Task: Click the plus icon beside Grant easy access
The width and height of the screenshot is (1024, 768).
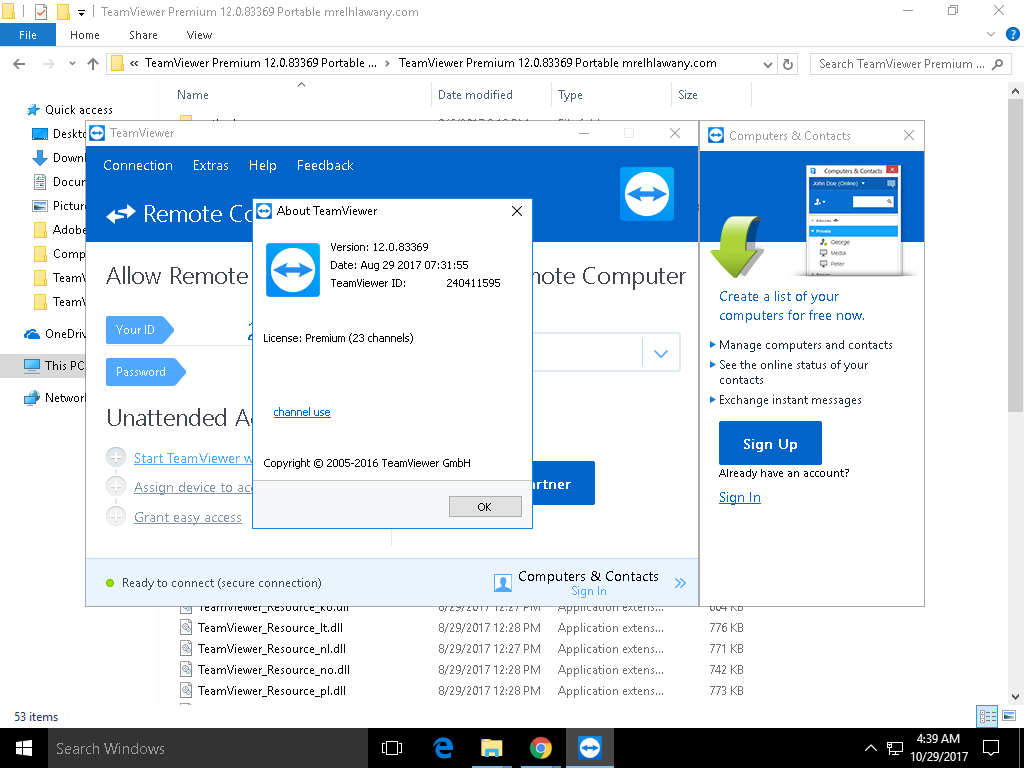Action: tap(116, 517)
